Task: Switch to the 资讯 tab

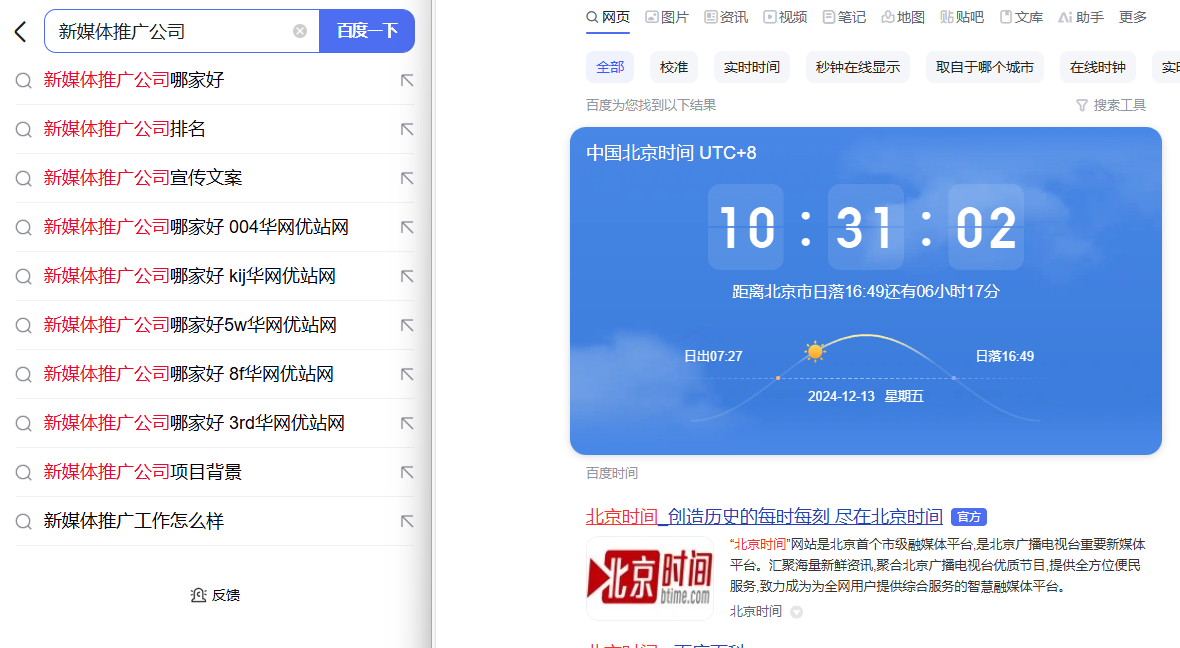Action: click(x=726, y=17)
